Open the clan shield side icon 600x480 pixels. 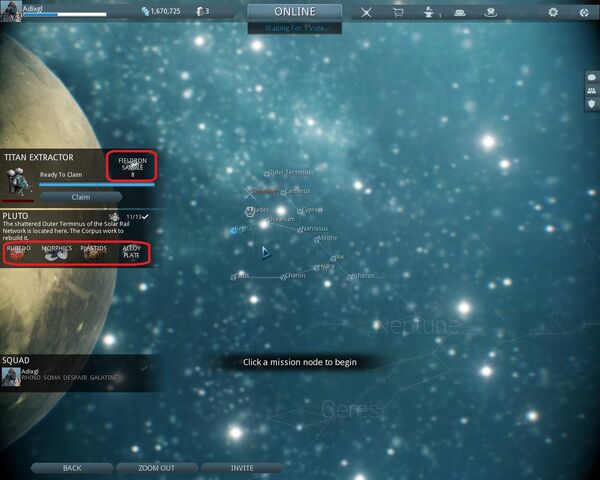[x=592, y=104]
